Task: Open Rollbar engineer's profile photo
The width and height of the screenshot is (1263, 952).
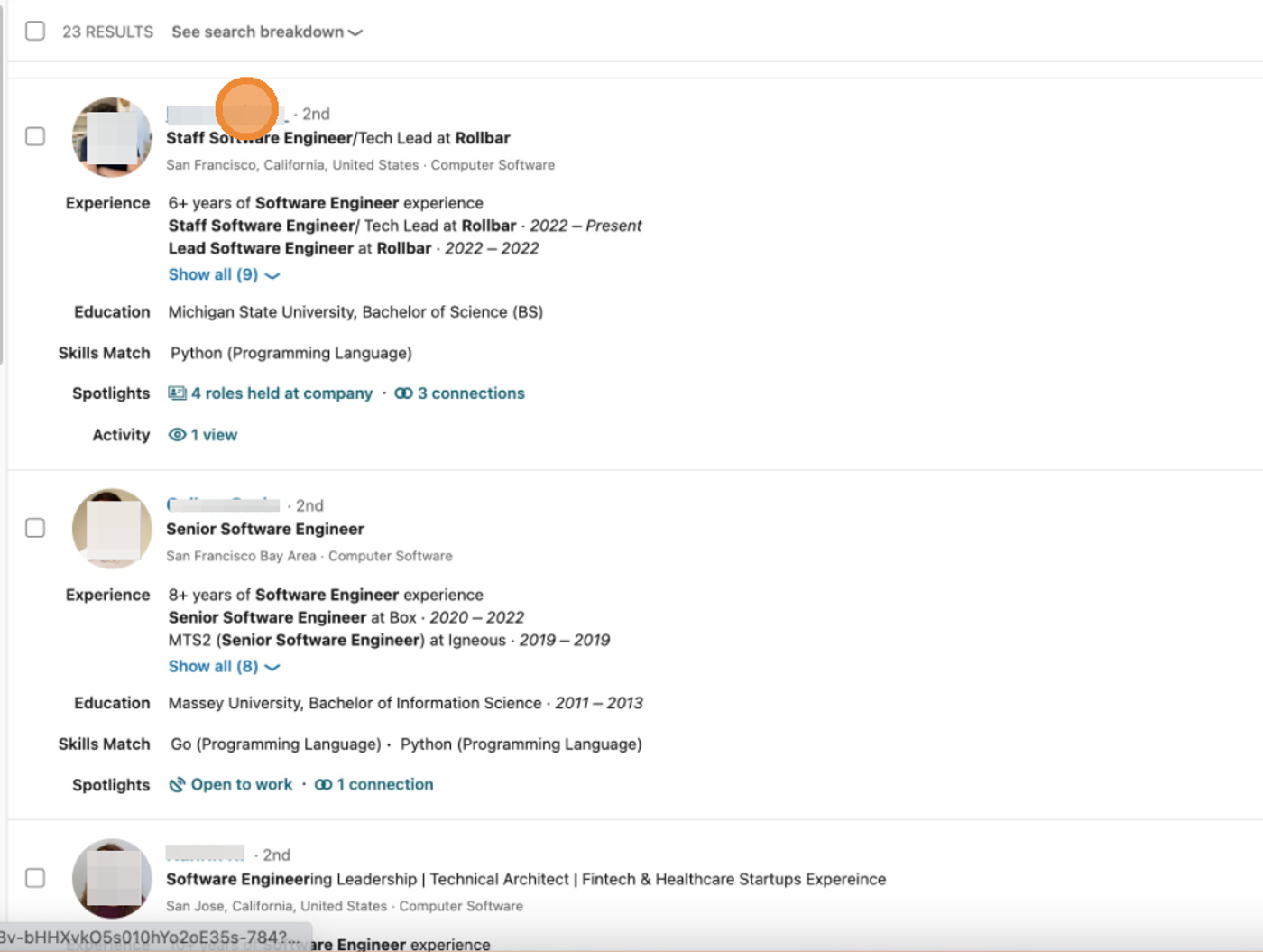Action: pos(112,137)
